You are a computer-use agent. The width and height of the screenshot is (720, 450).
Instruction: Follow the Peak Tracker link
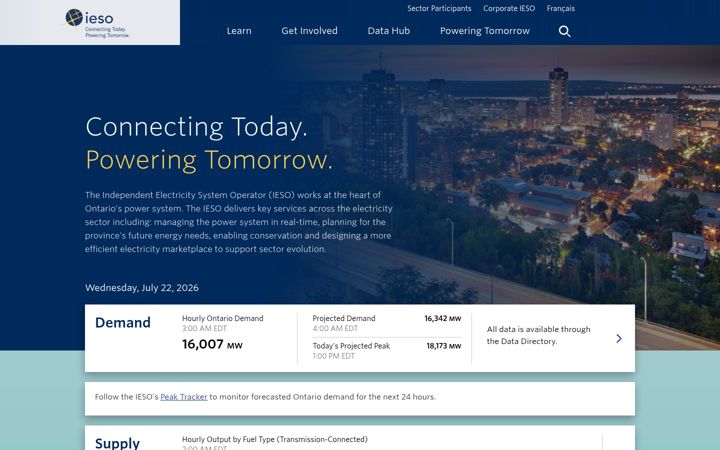click(x=184, y=397)
